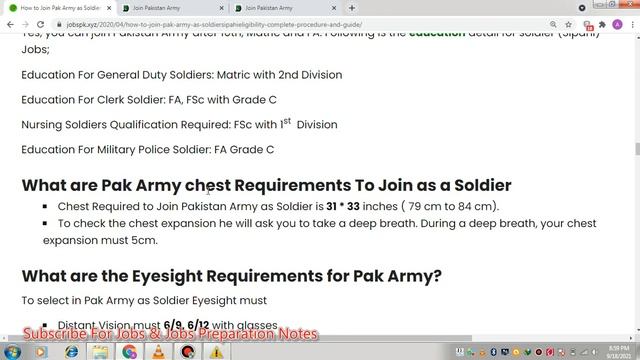Image resolution: width=640 pixels, height=360 pixels.
Task: Open the Extensions puzzle menu
Action: click(602, 24)
